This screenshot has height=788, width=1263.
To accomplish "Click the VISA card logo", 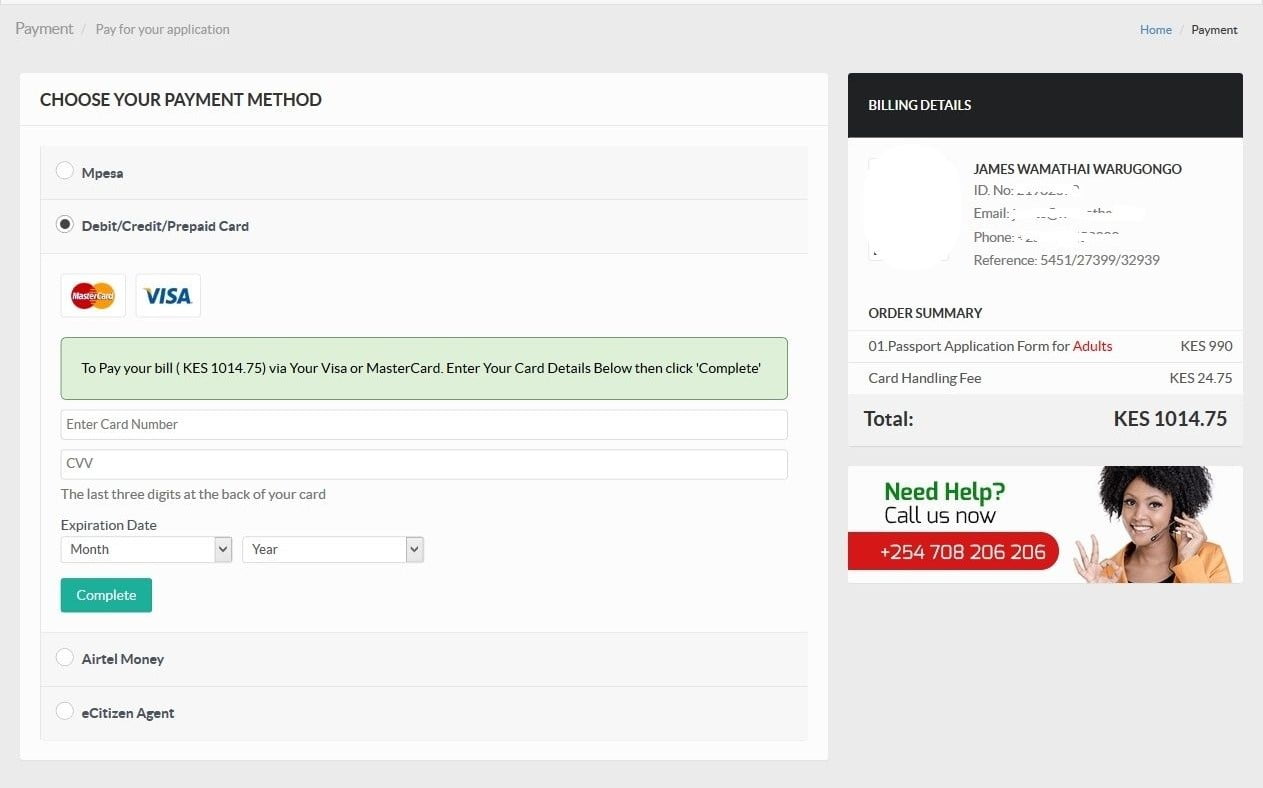I will click(168, 296).
